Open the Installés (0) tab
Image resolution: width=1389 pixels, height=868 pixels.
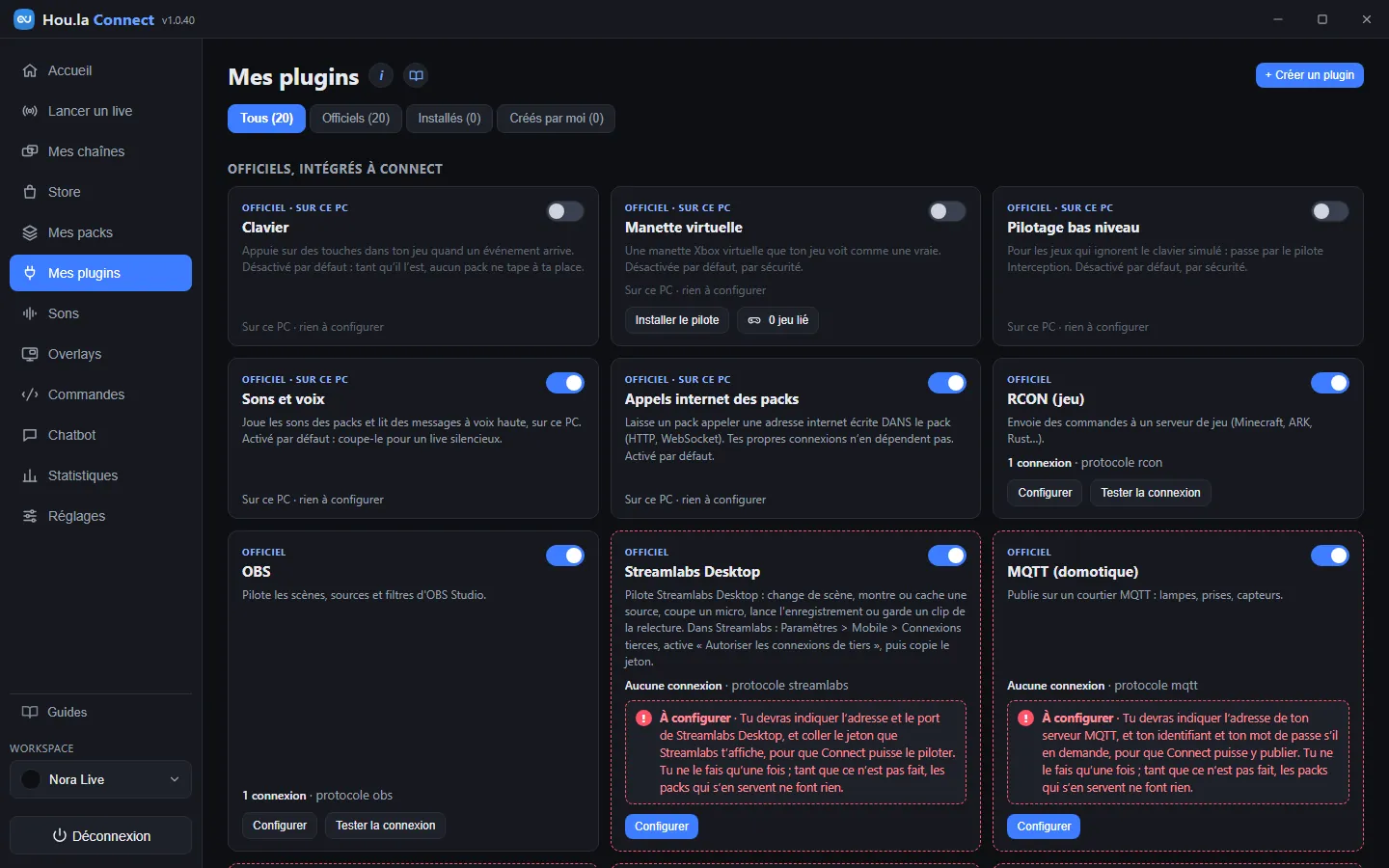click(449, 119)
